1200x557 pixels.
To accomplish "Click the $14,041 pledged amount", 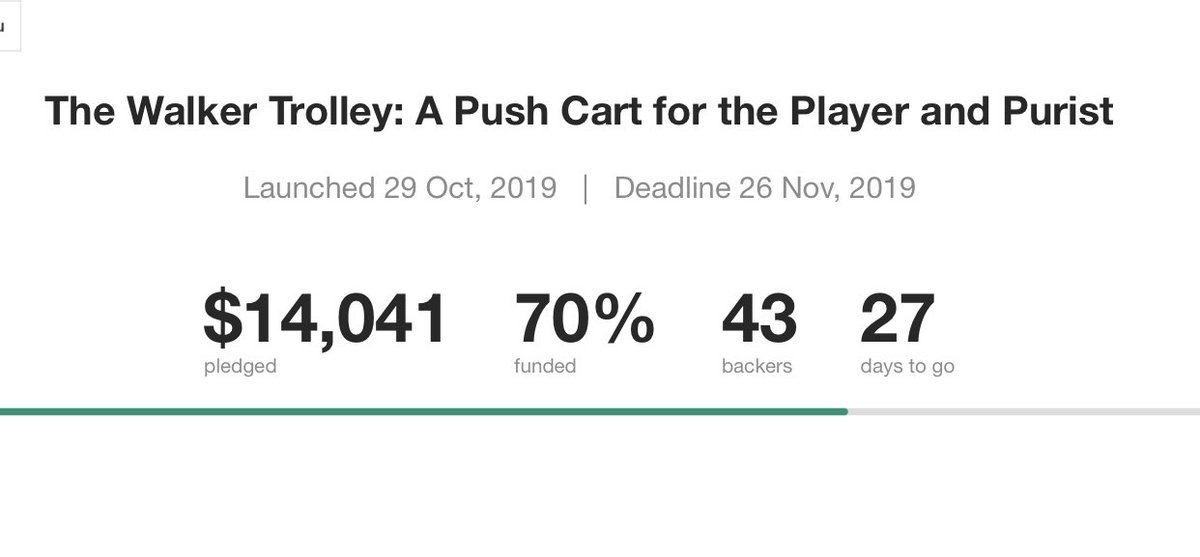I will point(325,319).
